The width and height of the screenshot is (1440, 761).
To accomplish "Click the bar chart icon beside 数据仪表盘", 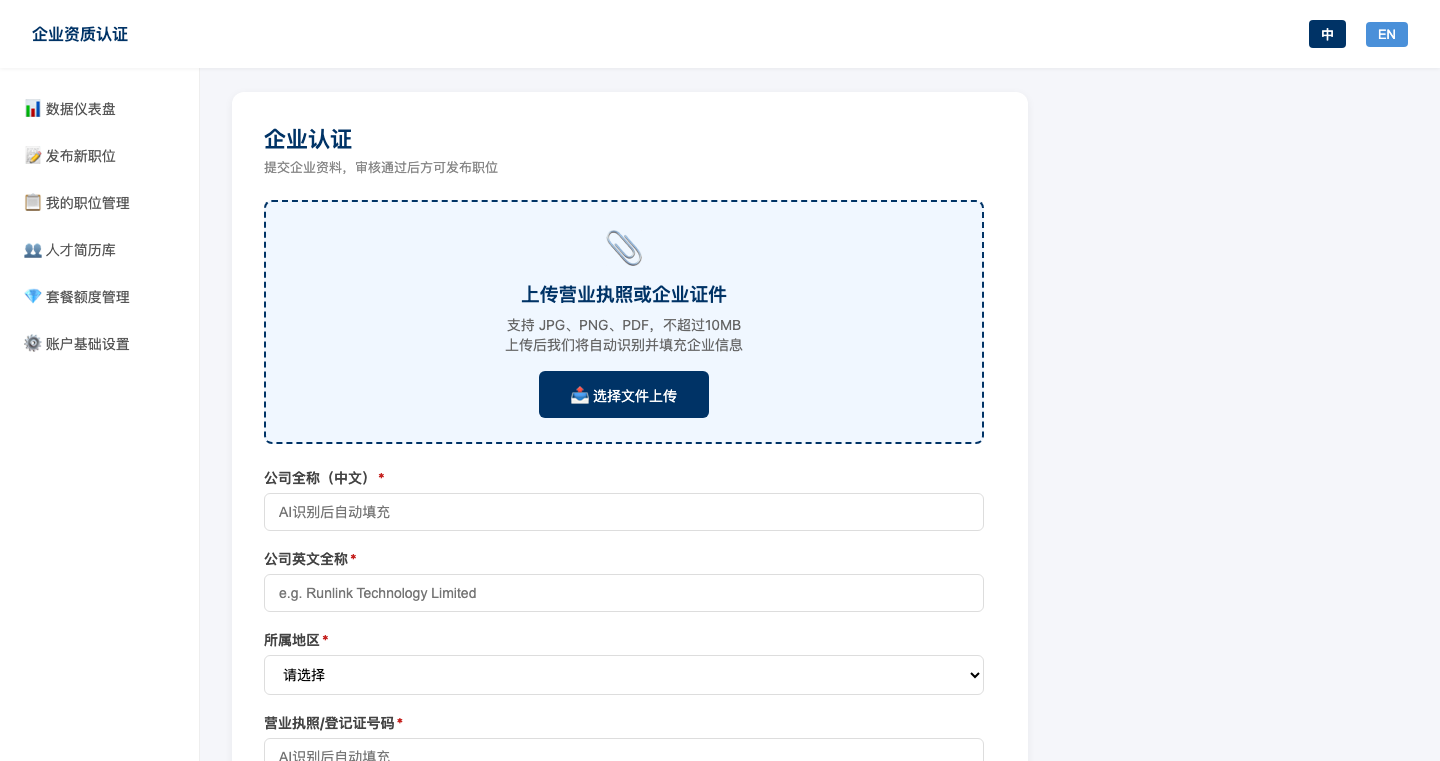I will tap(33, 109).
